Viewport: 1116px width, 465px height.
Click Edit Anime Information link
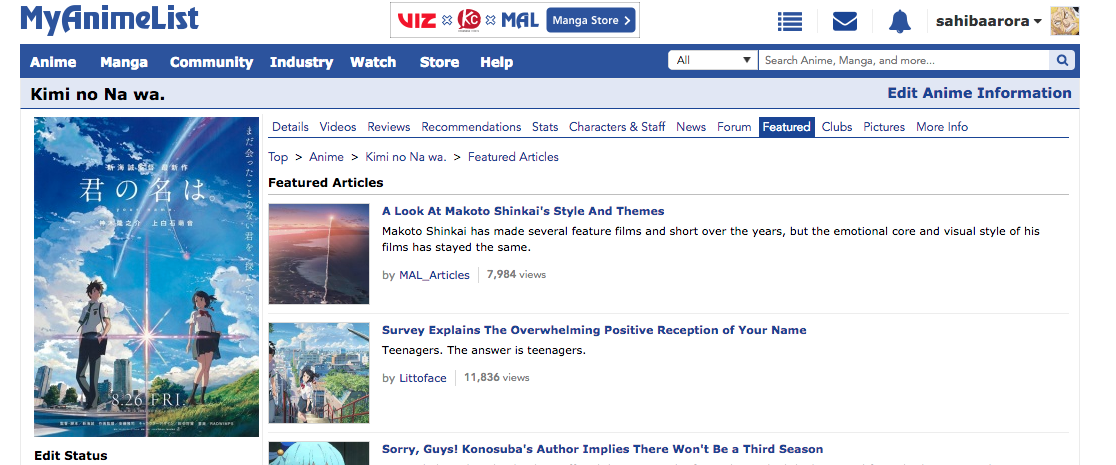pyautogui.click(x=979, y=93)
